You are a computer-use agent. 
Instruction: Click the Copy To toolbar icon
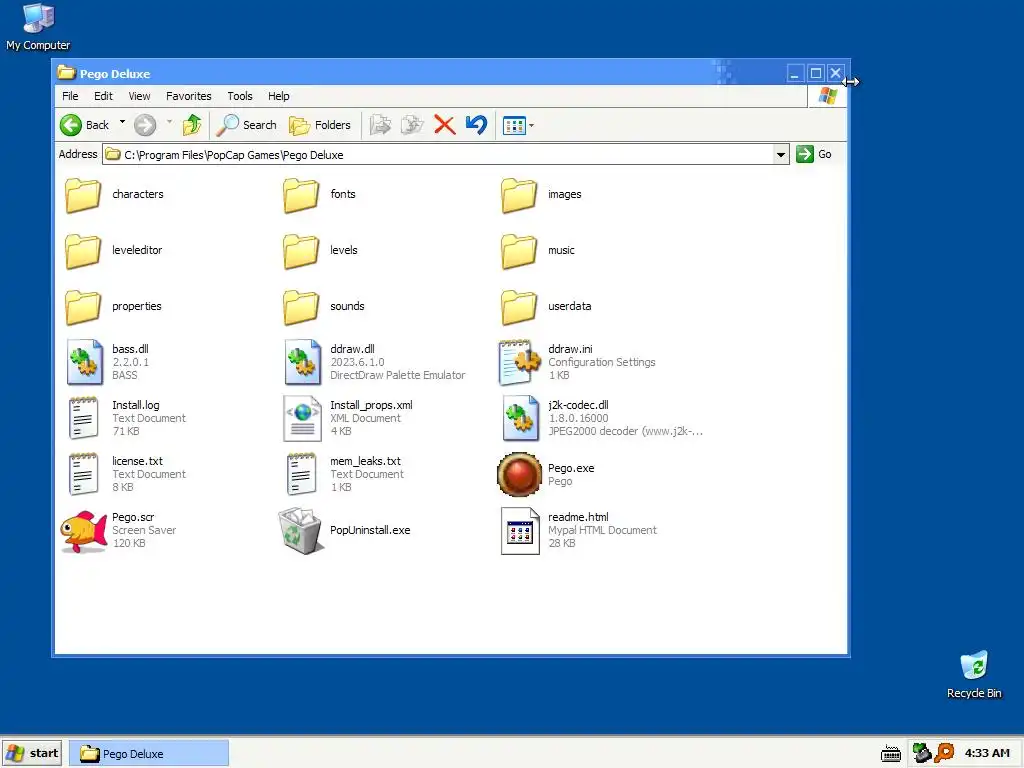[x=412, y=125]
